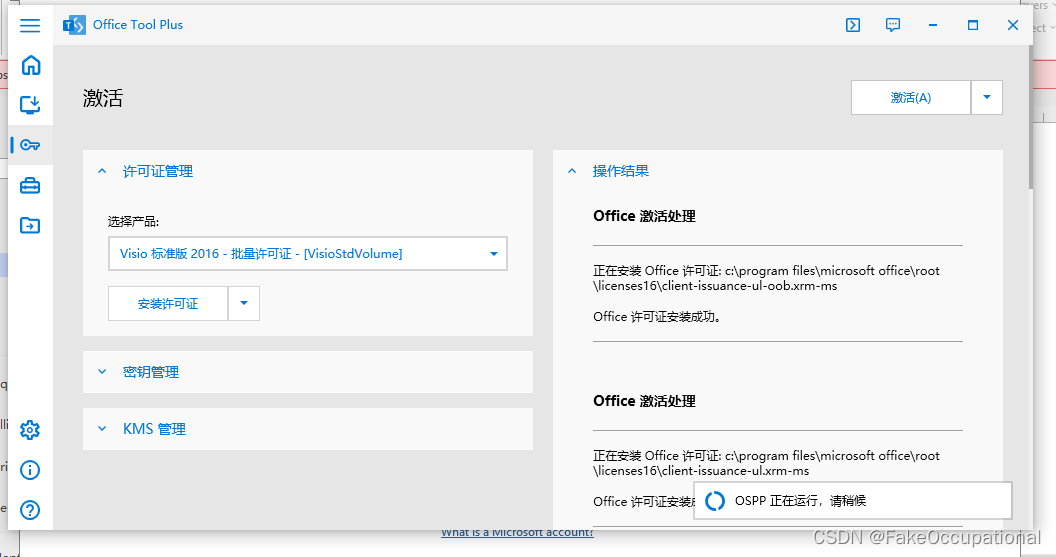Open the Toolbox briefcase icon
This screenshot has width=1056, height=557.
click(x=30, y=185)
